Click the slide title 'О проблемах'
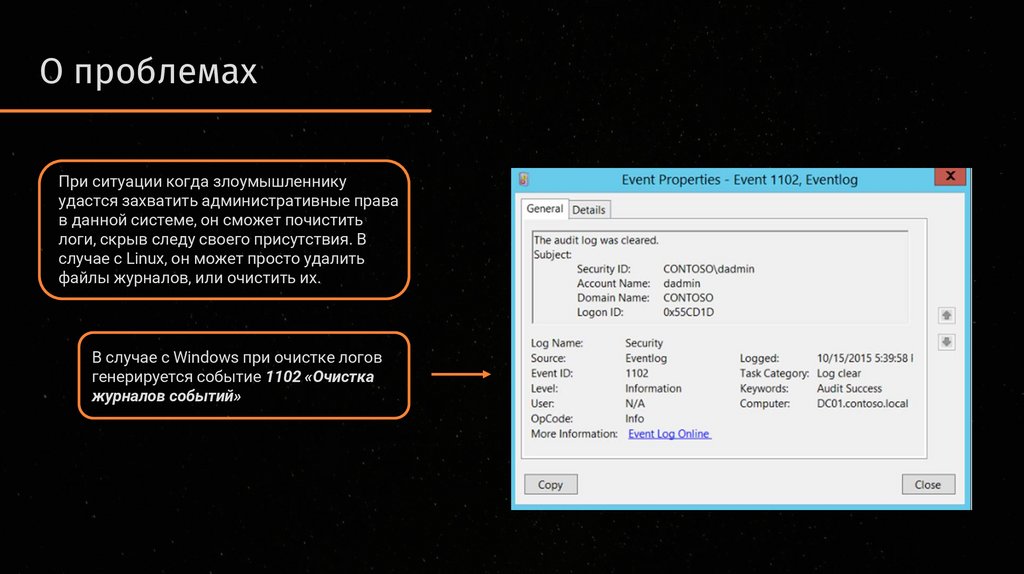The height and width of the screenshot is (574, 1024). coord(148,71)
